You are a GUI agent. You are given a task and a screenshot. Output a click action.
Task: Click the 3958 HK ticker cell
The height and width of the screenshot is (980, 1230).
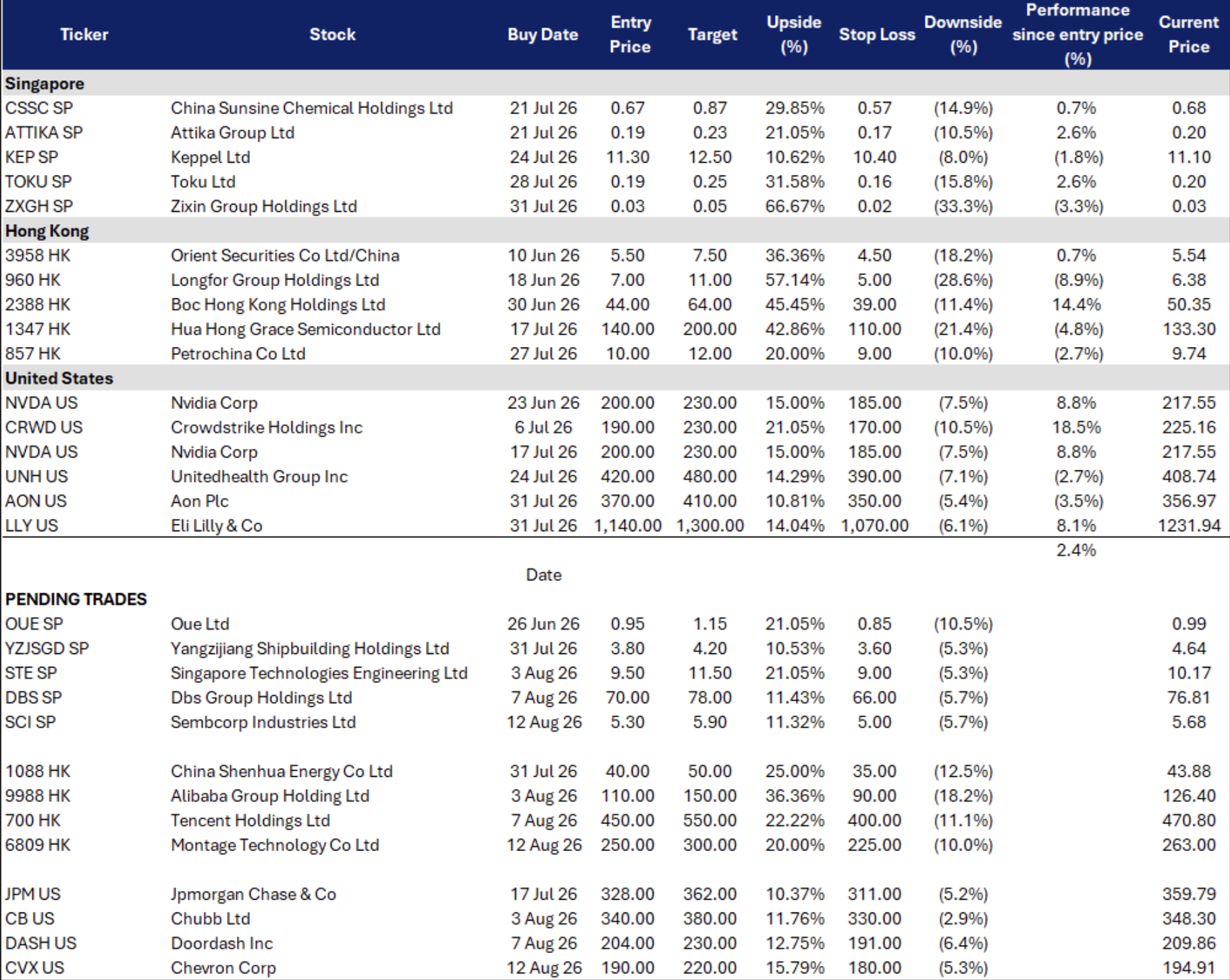(38, 255)
